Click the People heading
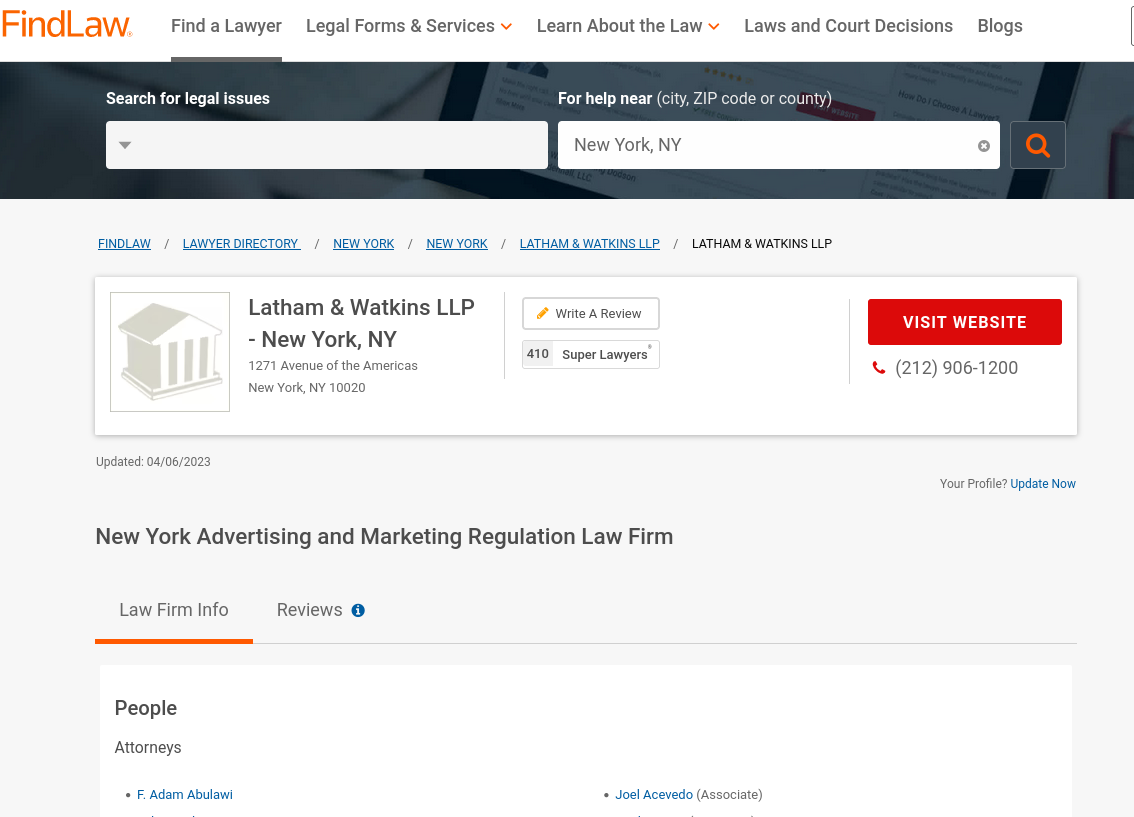Image resolution: width=1134 pixels, height=817 pixels. pyautogui.click(x=145, y=708)
